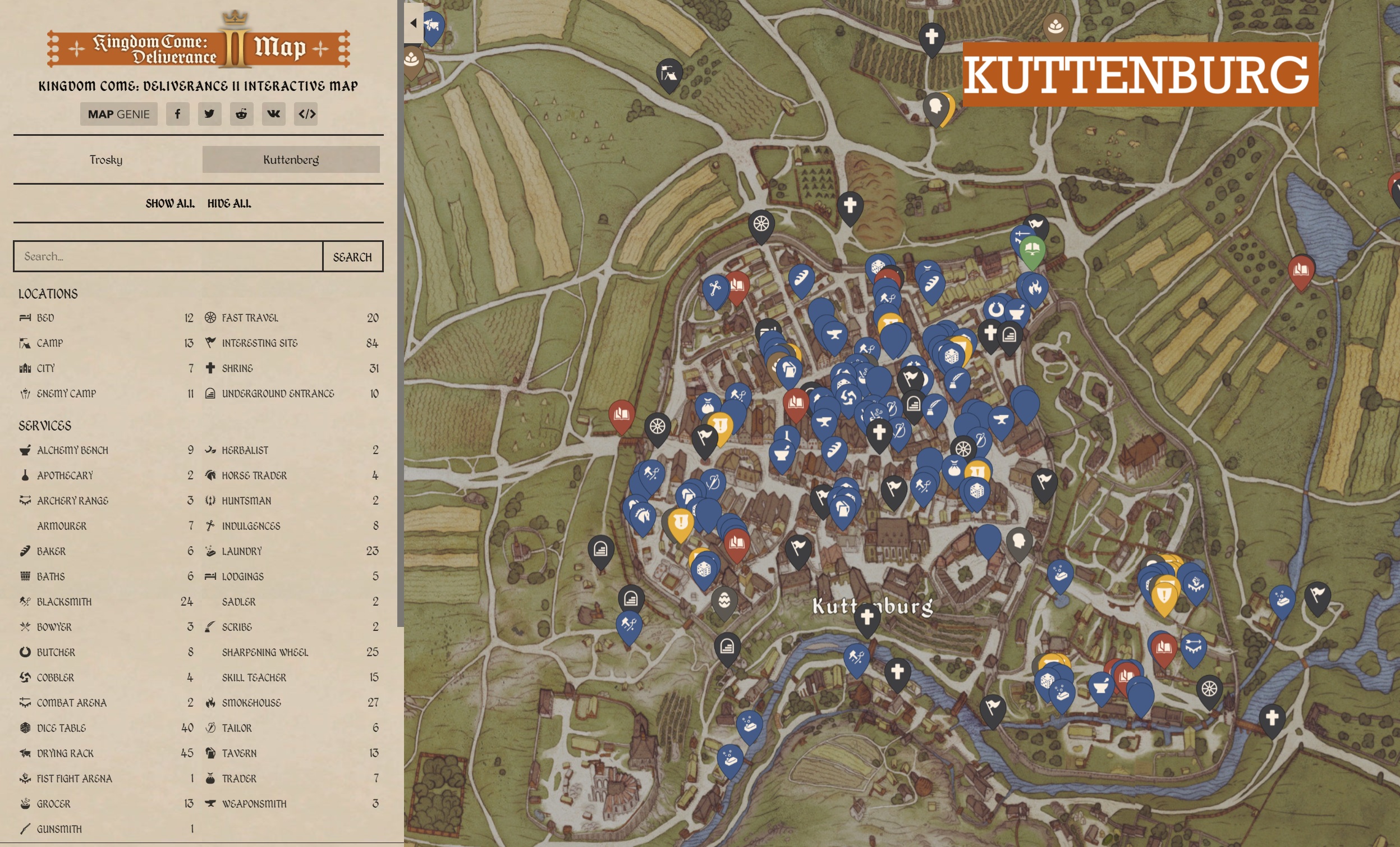Image resolution: width=1400 pixels, height=847 pixels.
Task: Click the green book marker on map
Action: tap(1032, 250)
